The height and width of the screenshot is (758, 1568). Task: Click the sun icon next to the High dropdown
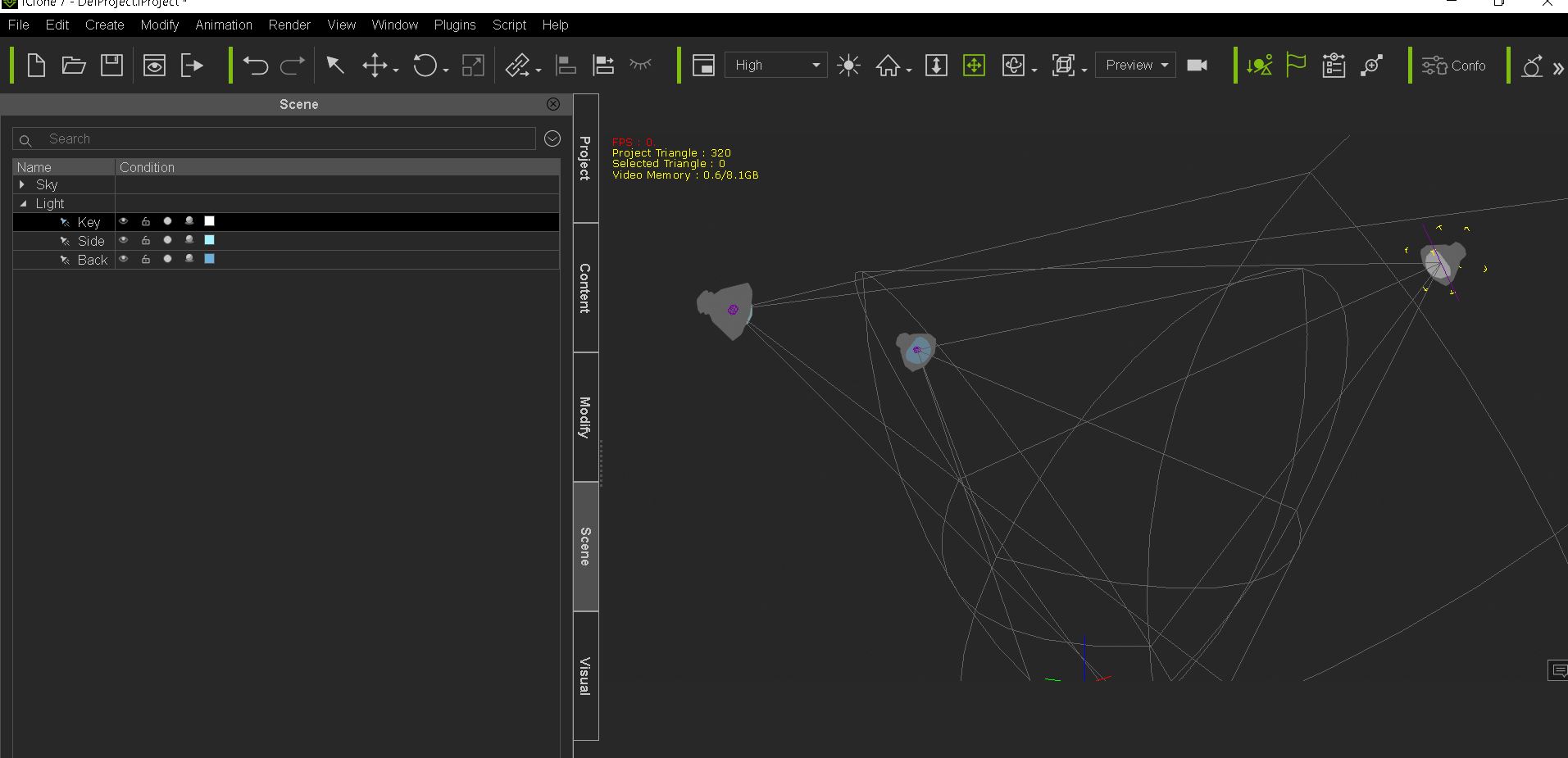click(x=848, y=66)
